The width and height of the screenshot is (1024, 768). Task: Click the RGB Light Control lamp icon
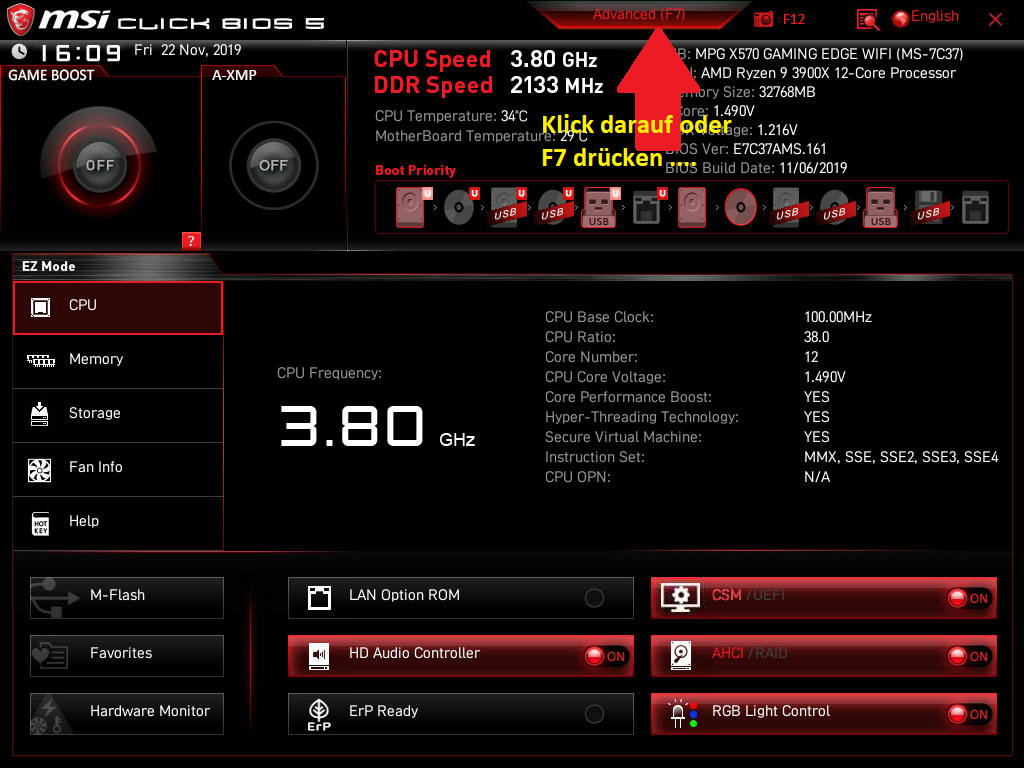pos(682,713)
